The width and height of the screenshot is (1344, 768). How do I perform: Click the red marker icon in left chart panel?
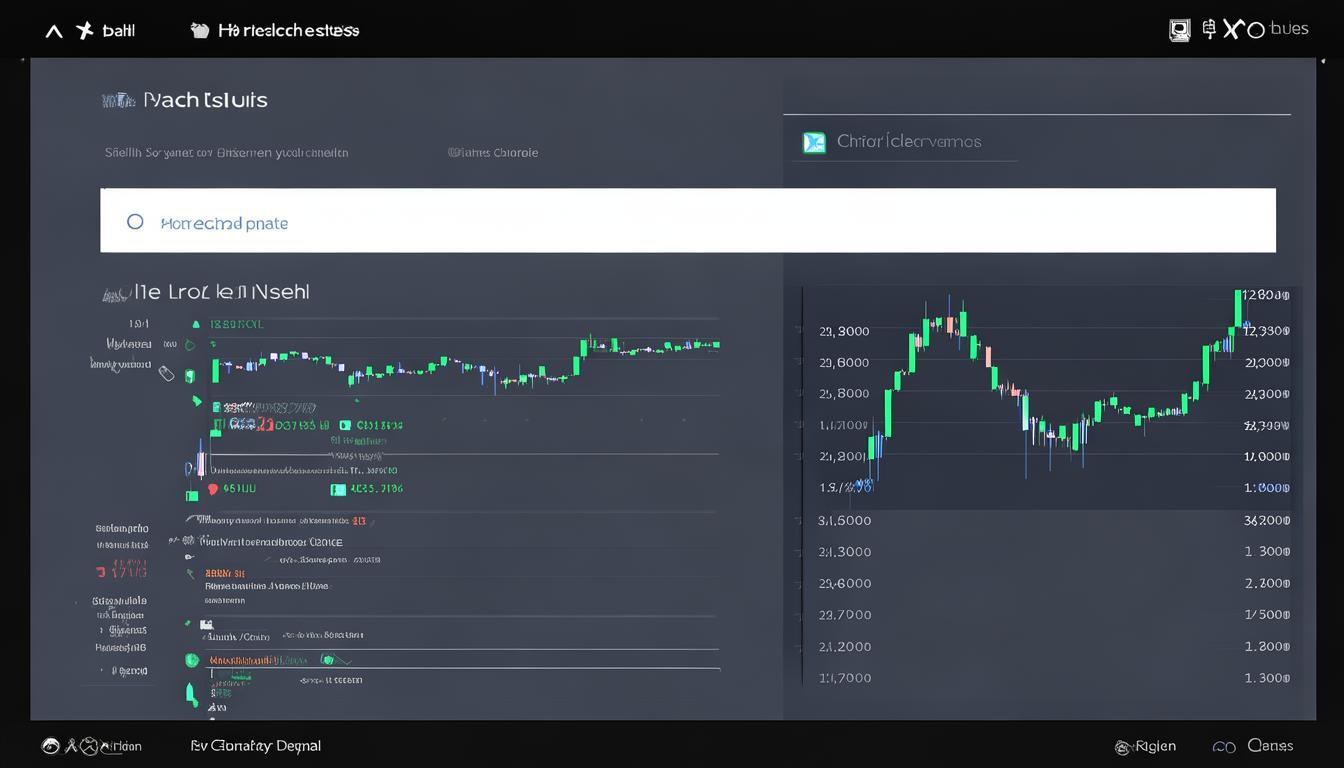point(212,490)
